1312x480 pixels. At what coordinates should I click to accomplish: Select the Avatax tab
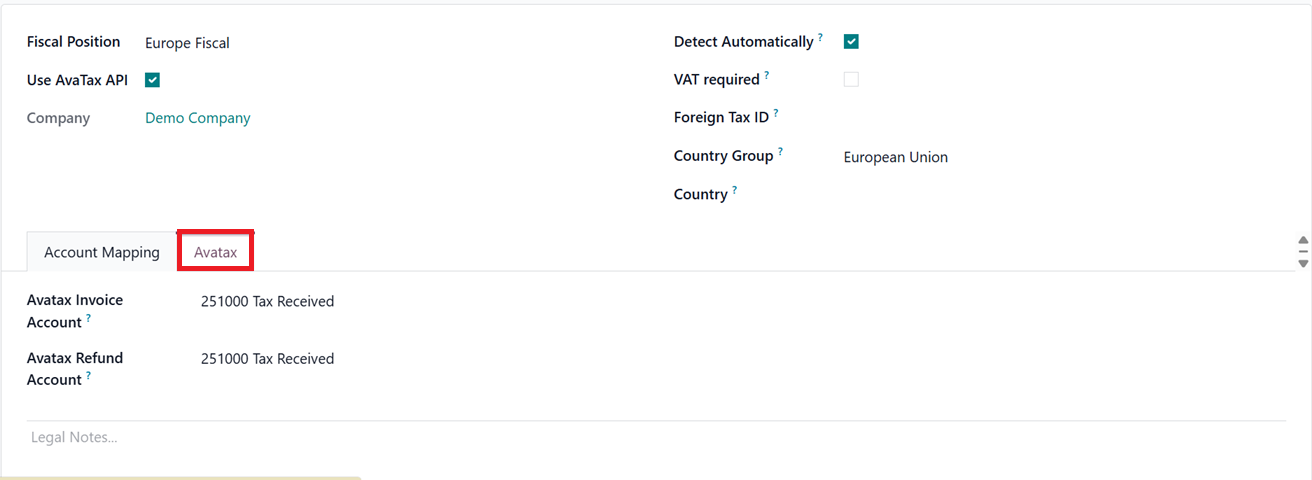215,252
